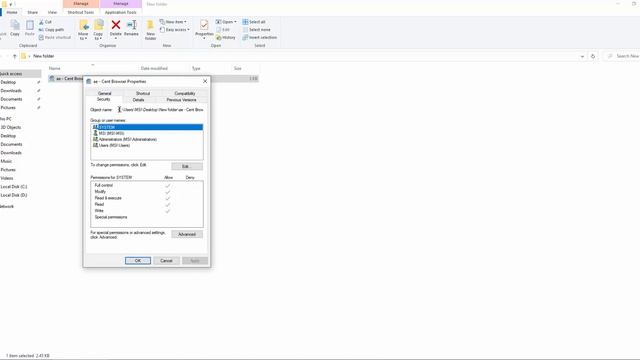The width and height of the screenshot is (640, 360).
Task: Click the Apply button in Properties
Action: point(195,260)
